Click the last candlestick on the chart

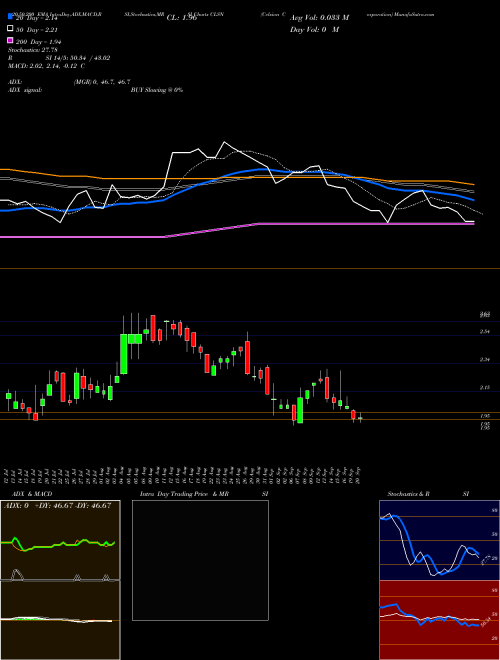click(x=360, y=418)
